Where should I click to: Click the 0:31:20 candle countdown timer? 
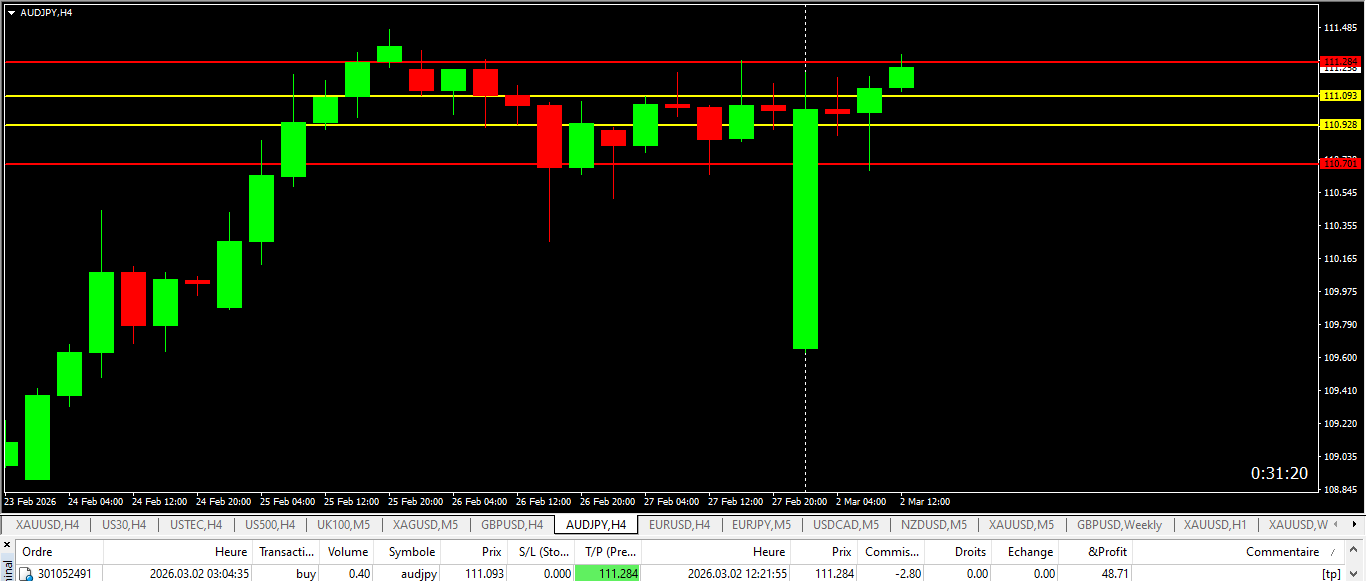[x=1279, y=473]
